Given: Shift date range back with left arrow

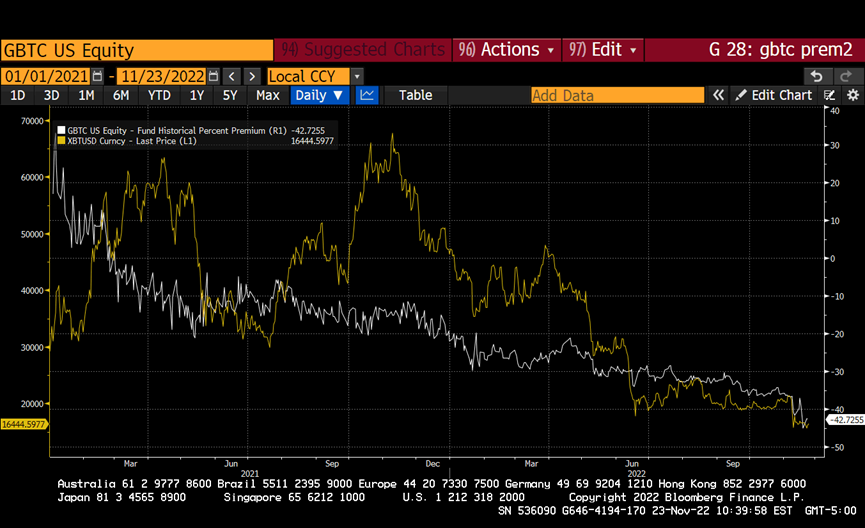Looking at the screenshot, I should coord(231,76).
